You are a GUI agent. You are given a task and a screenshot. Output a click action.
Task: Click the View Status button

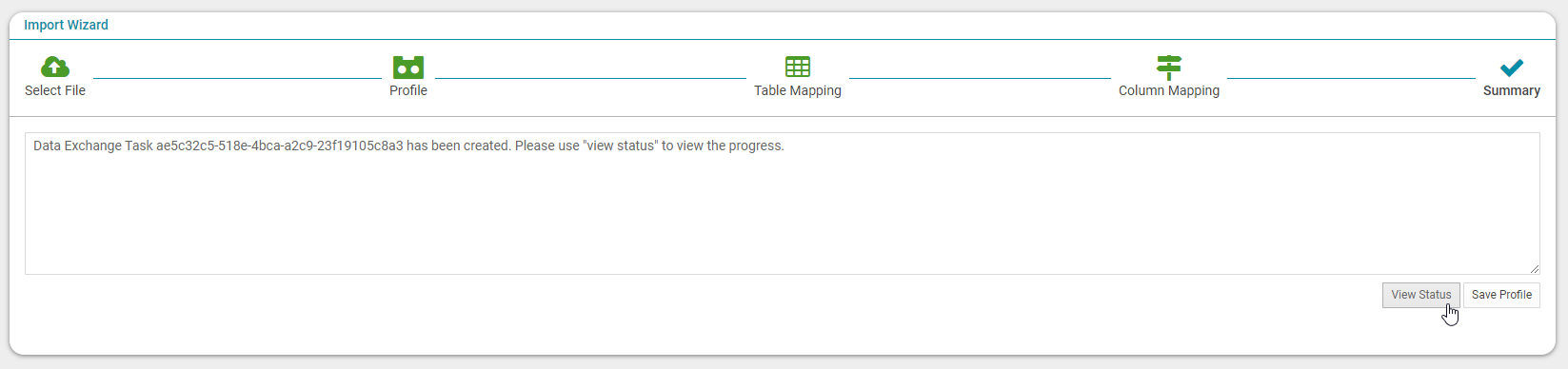pyautogui.click(x=1421, y=295)
